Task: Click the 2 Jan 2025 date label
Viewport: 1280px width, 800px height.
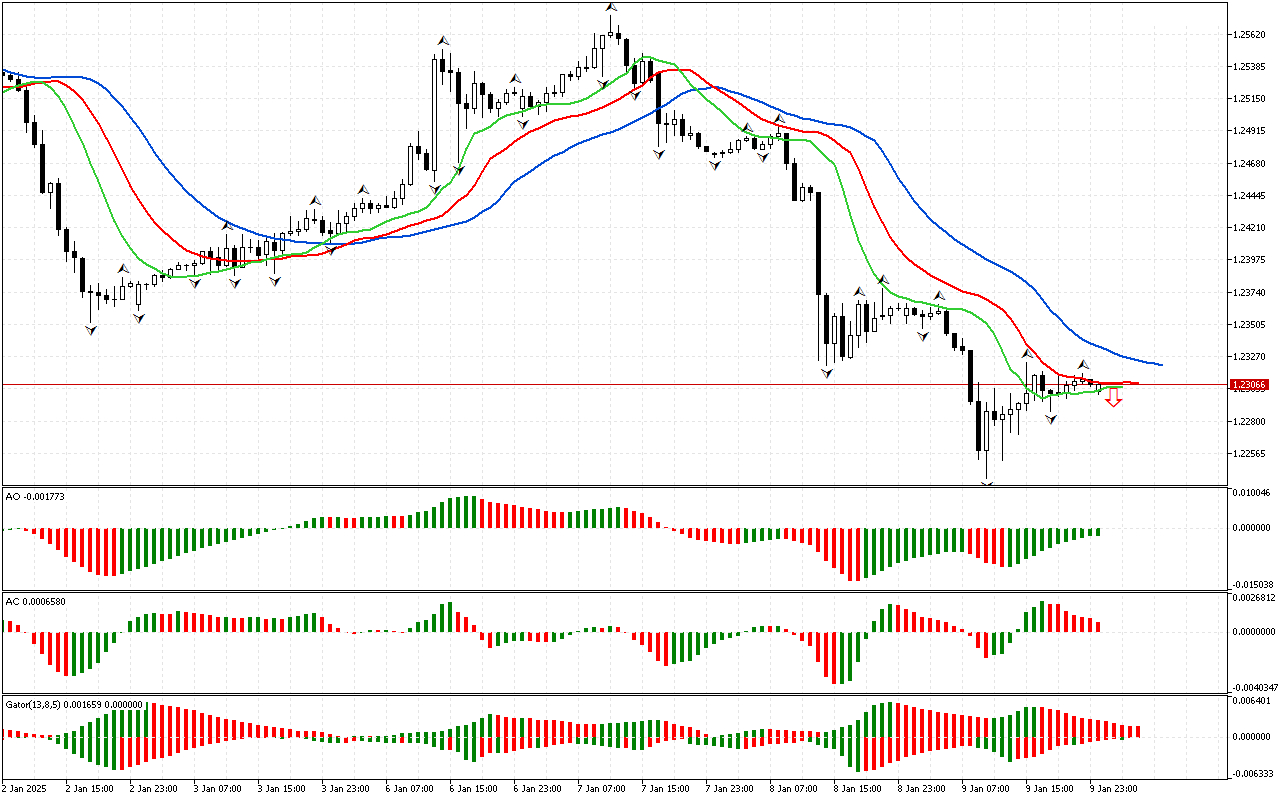Action: (x=25, y=788)
